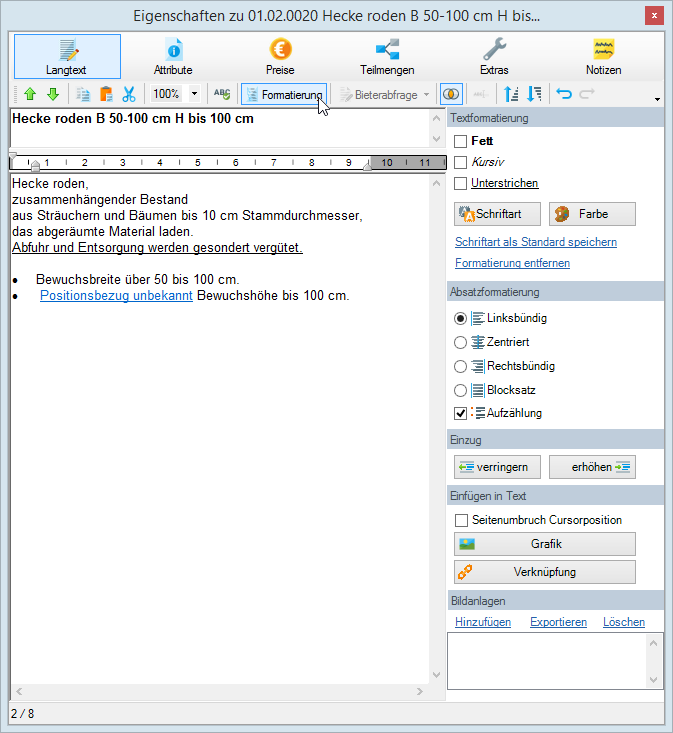Open the Bieterabfrage dropdown arrow
Viewport: 673px width, 733px height.
pos(426,94)
